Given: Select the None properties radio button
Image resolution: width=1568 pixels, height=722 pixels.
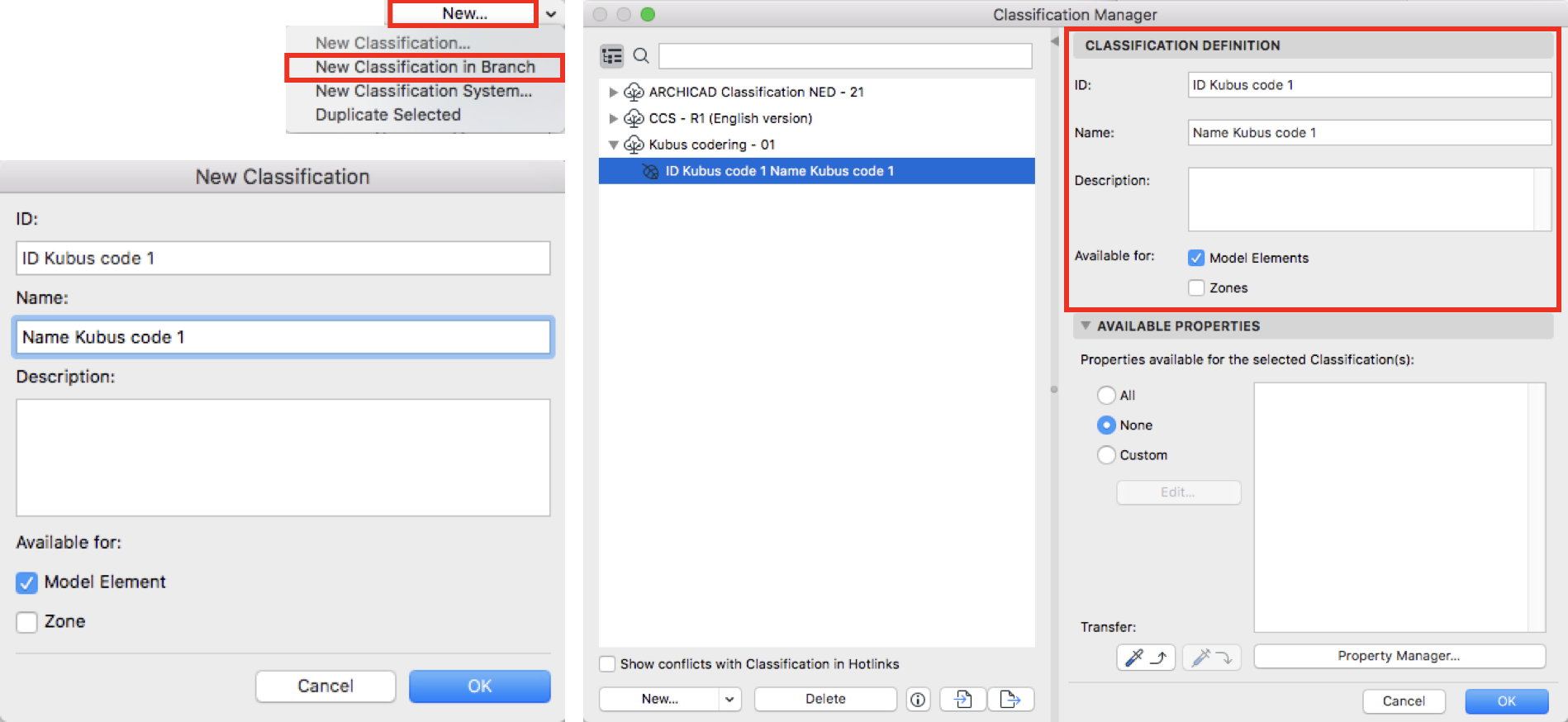Looking at the screenshot, I should tap(1106, 425).
